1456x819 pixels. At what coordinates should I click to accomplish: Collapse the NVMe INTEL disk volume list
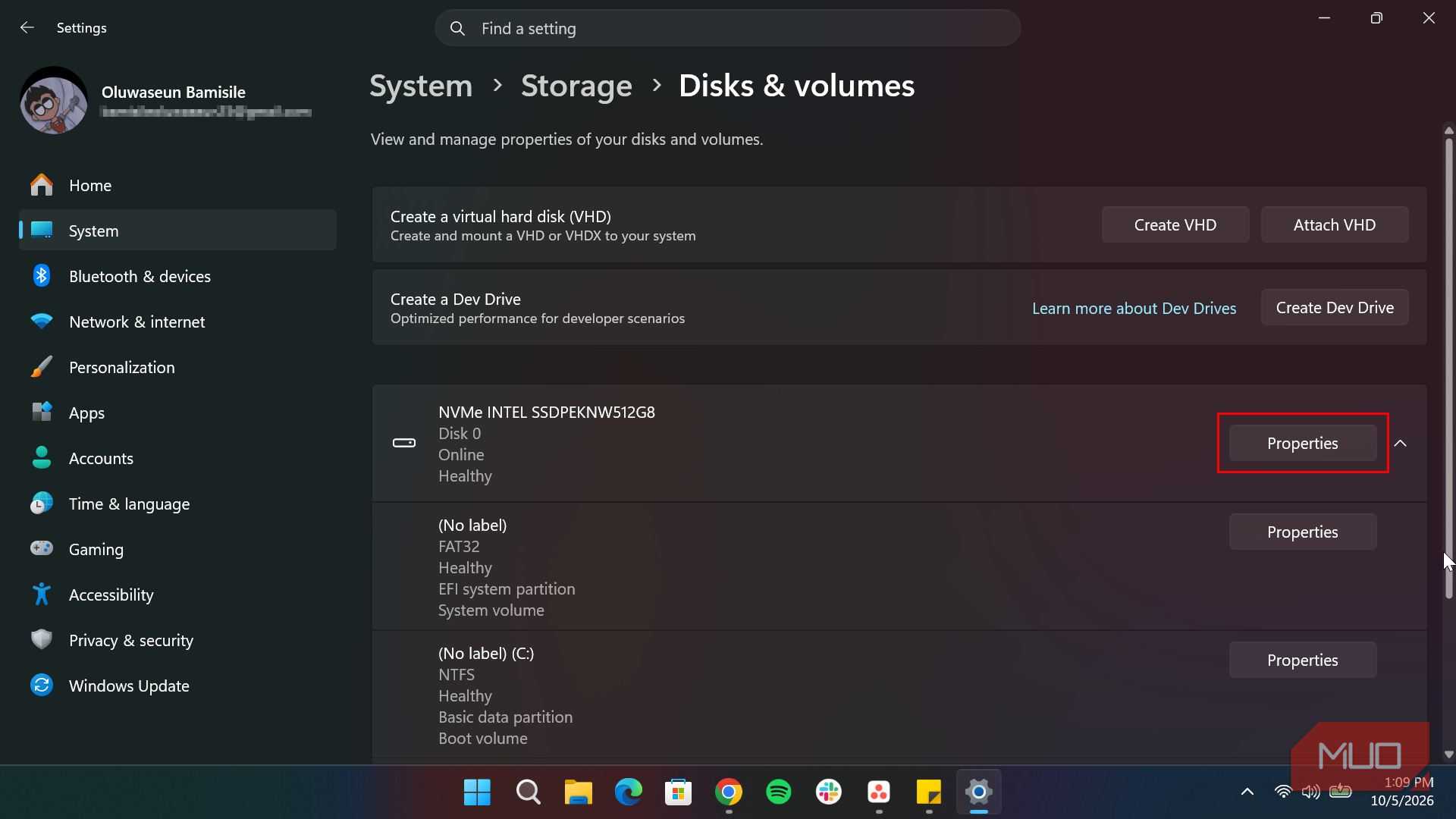[x=1400, y=443]
